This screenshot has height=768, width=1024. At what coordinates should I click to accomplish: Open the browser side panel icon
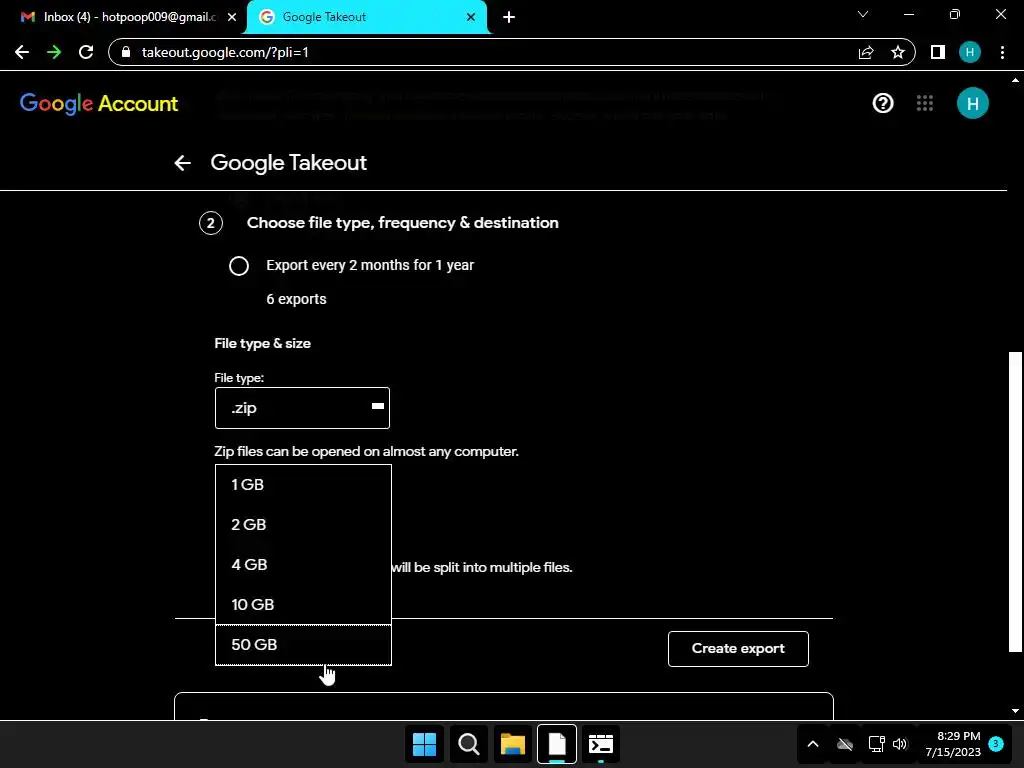(x=938, y=52)
